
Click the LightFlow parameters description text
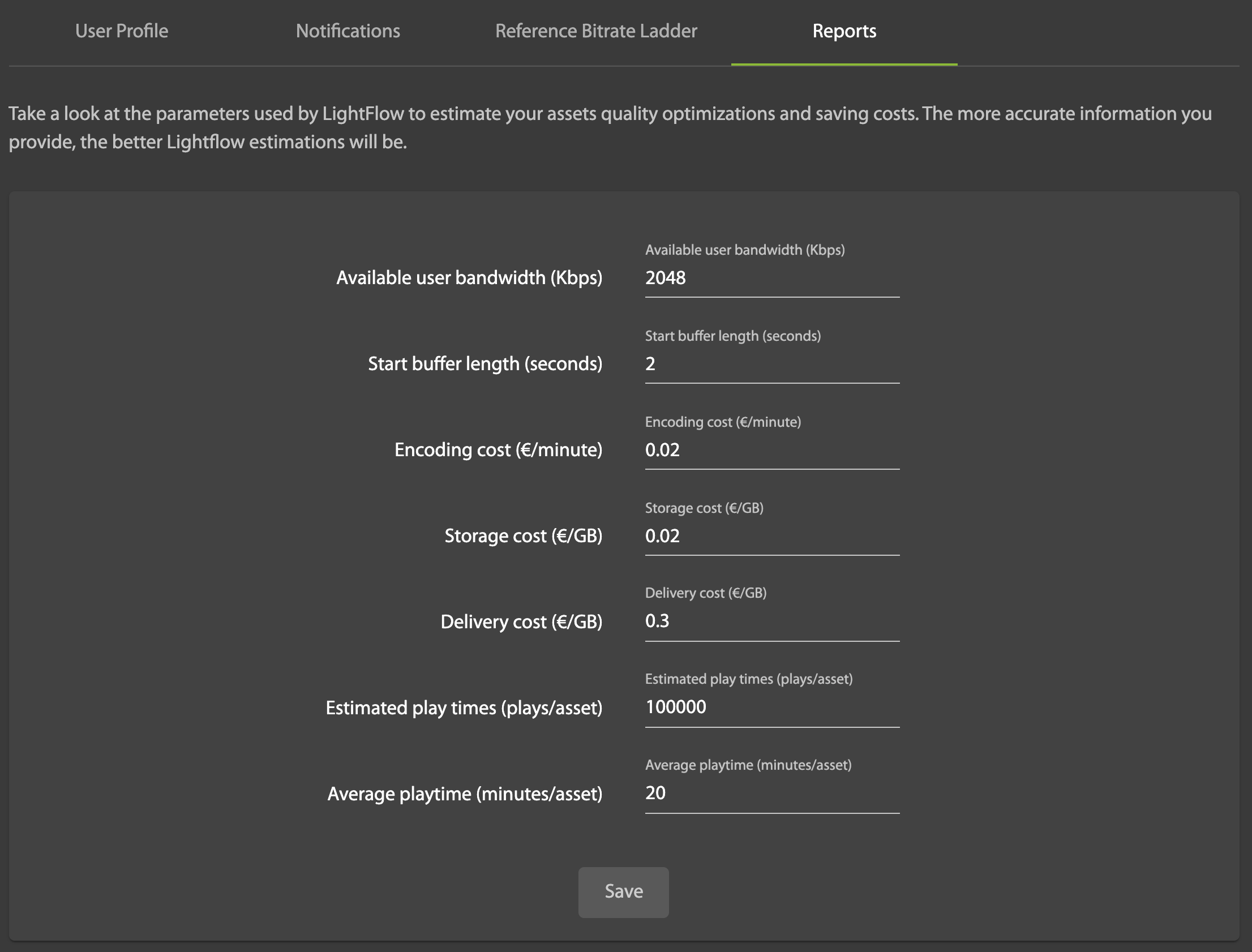click(x=610, y=127)
